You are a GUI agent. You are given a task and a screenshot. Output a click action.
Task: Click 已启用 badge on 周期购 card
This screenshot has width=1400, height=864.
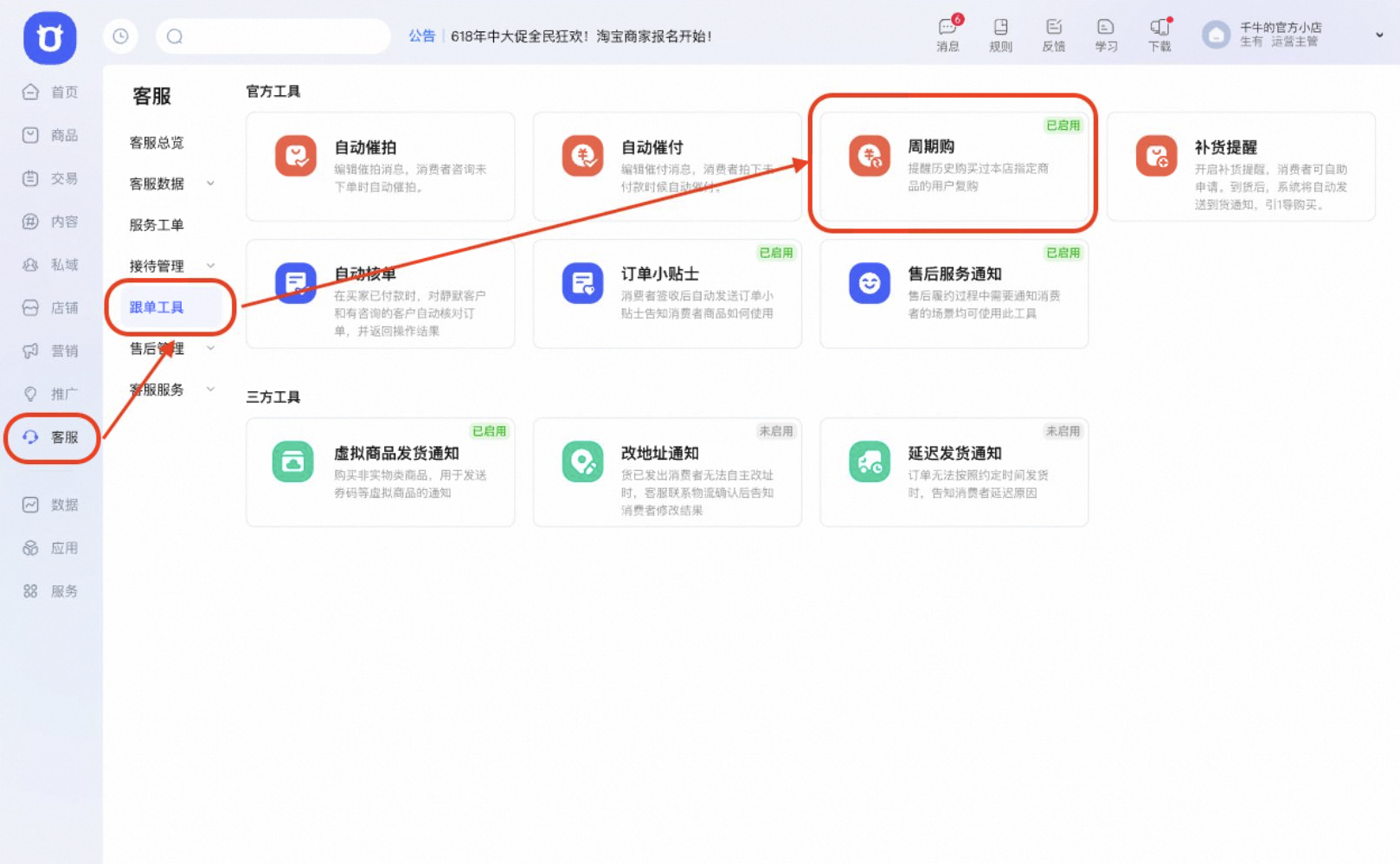pos(1063,126)
